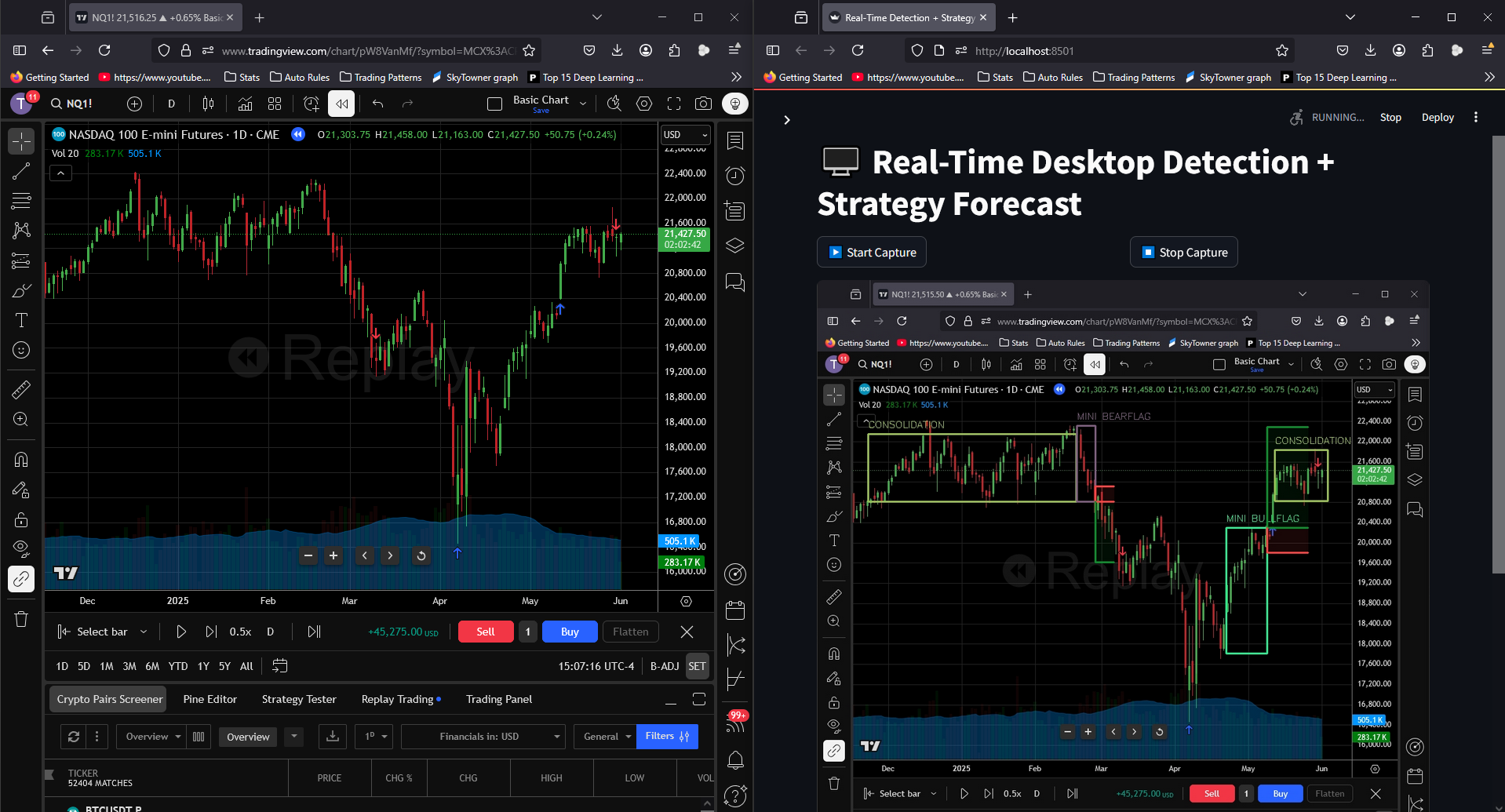1505x812 pixels.
Task: Toggle bar replay mode button
Action: (x=341, y=104)
